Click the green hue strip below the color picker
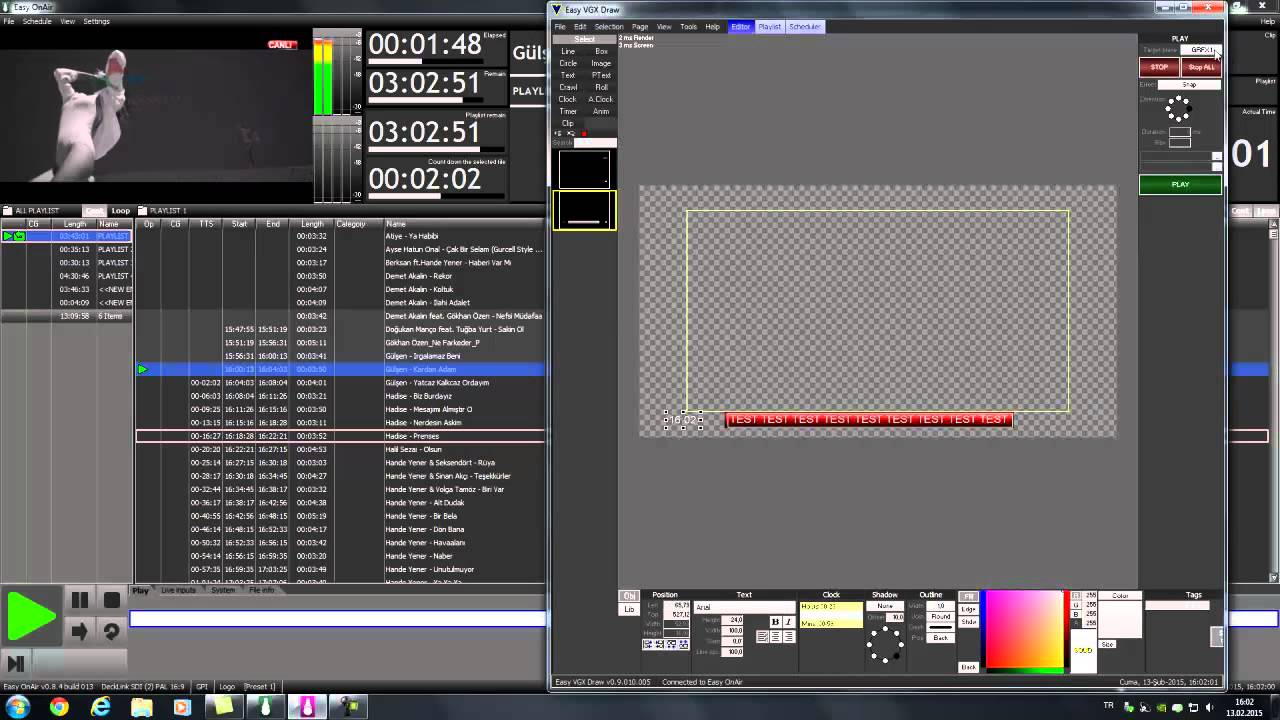The width and height of the screenshot is (1280, 720). pyautogui.click(x=1024, y=669)
